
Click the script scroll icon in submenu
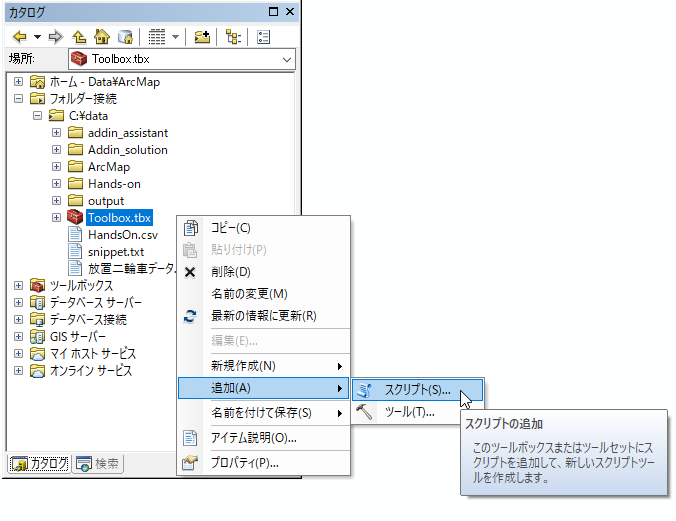click(x=364, y=390)
